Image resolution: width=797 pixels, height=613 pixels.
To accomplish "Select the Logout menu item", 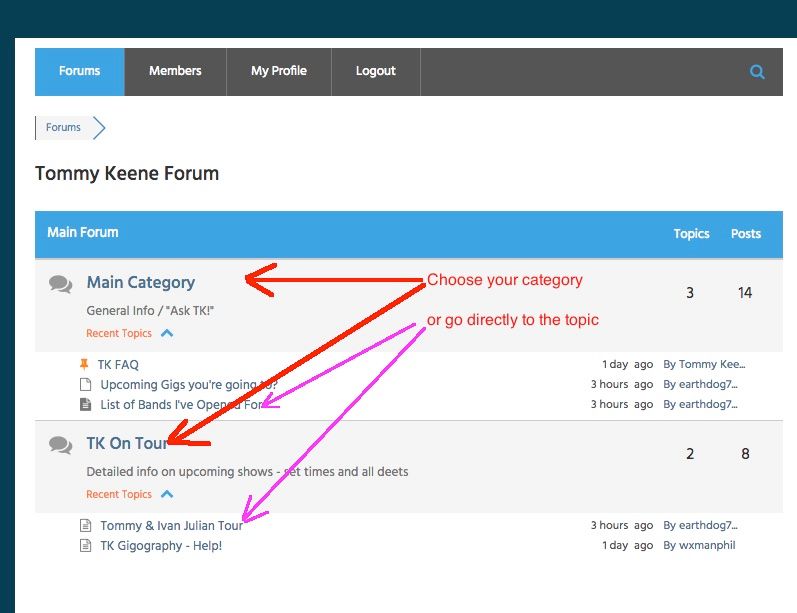I will [x=376, y=72].
